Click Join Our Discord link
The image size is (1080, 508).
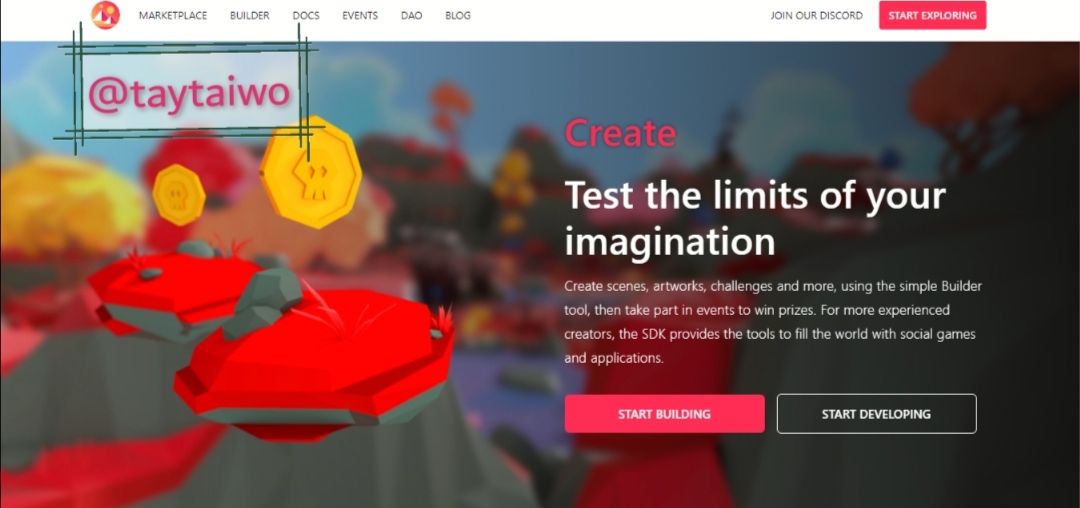click(816, 15)
